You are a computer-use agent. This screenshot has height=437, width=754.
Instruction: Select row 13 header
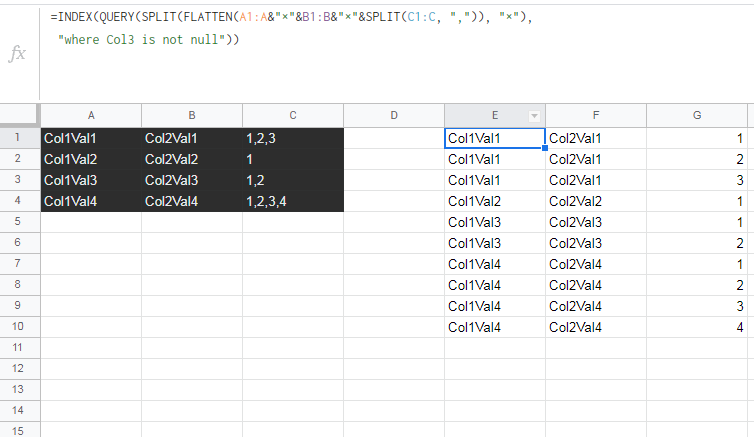click(x=18, y=389)
